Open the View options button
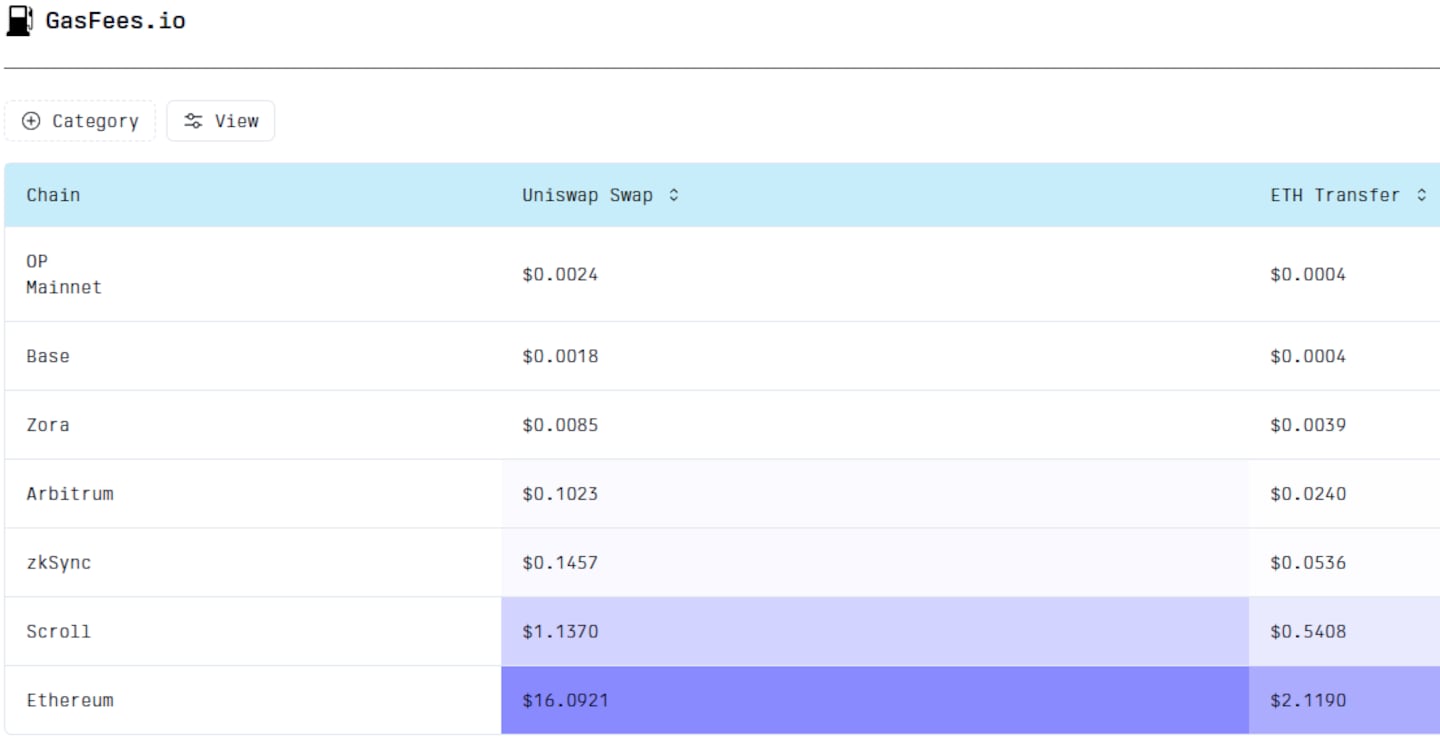 point(221,121)
